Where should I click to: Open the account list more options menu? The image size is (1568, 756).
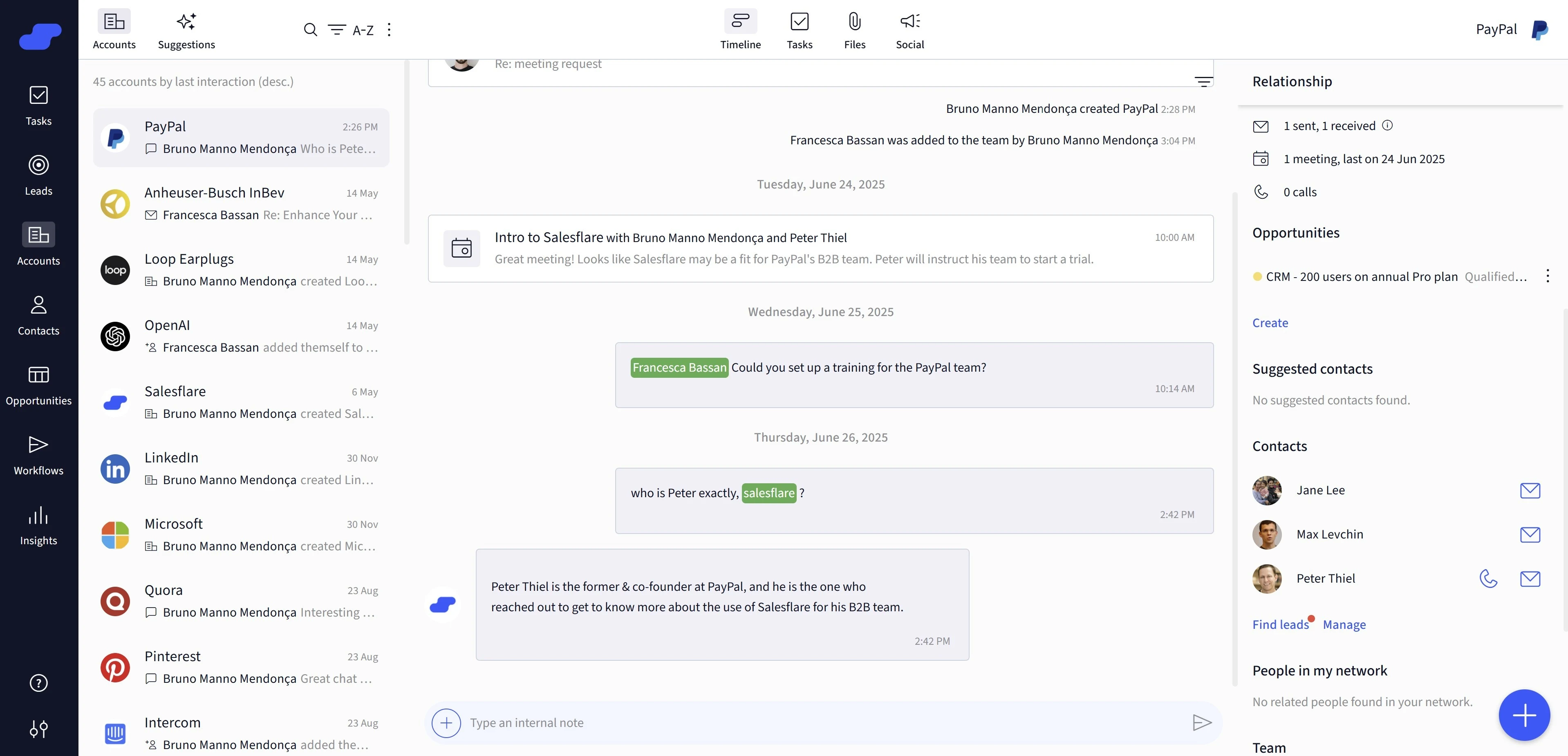tap(389, 30)
